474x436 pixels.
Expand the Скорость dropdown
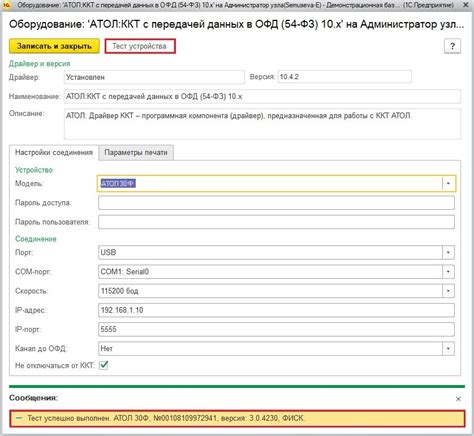click(448, 291)
